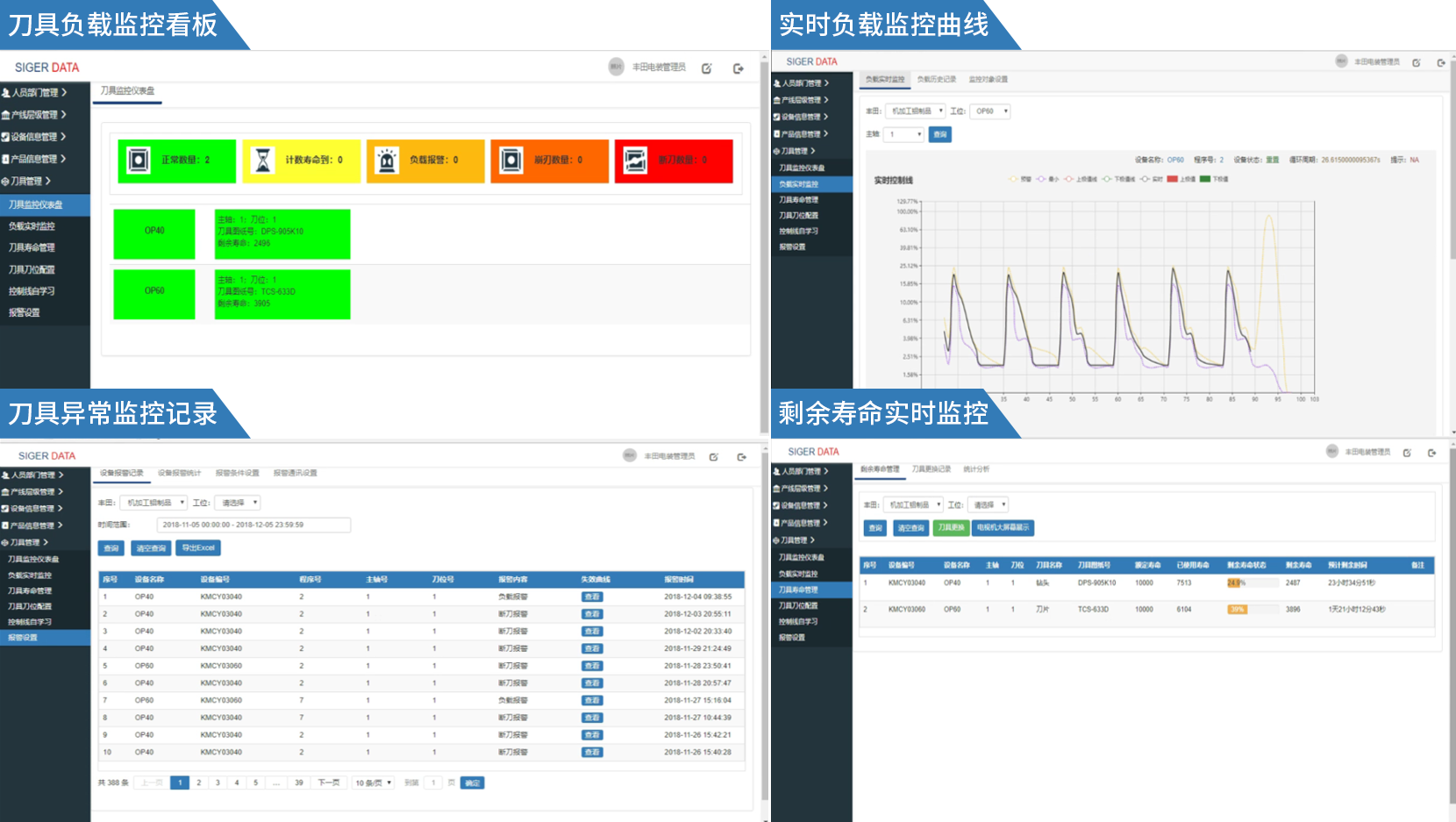Select 刀具寿命管理 in dashboard panel sidebar
This screenshot has height=822, width=1456.
pyautogui.click(x=32, y=247)
